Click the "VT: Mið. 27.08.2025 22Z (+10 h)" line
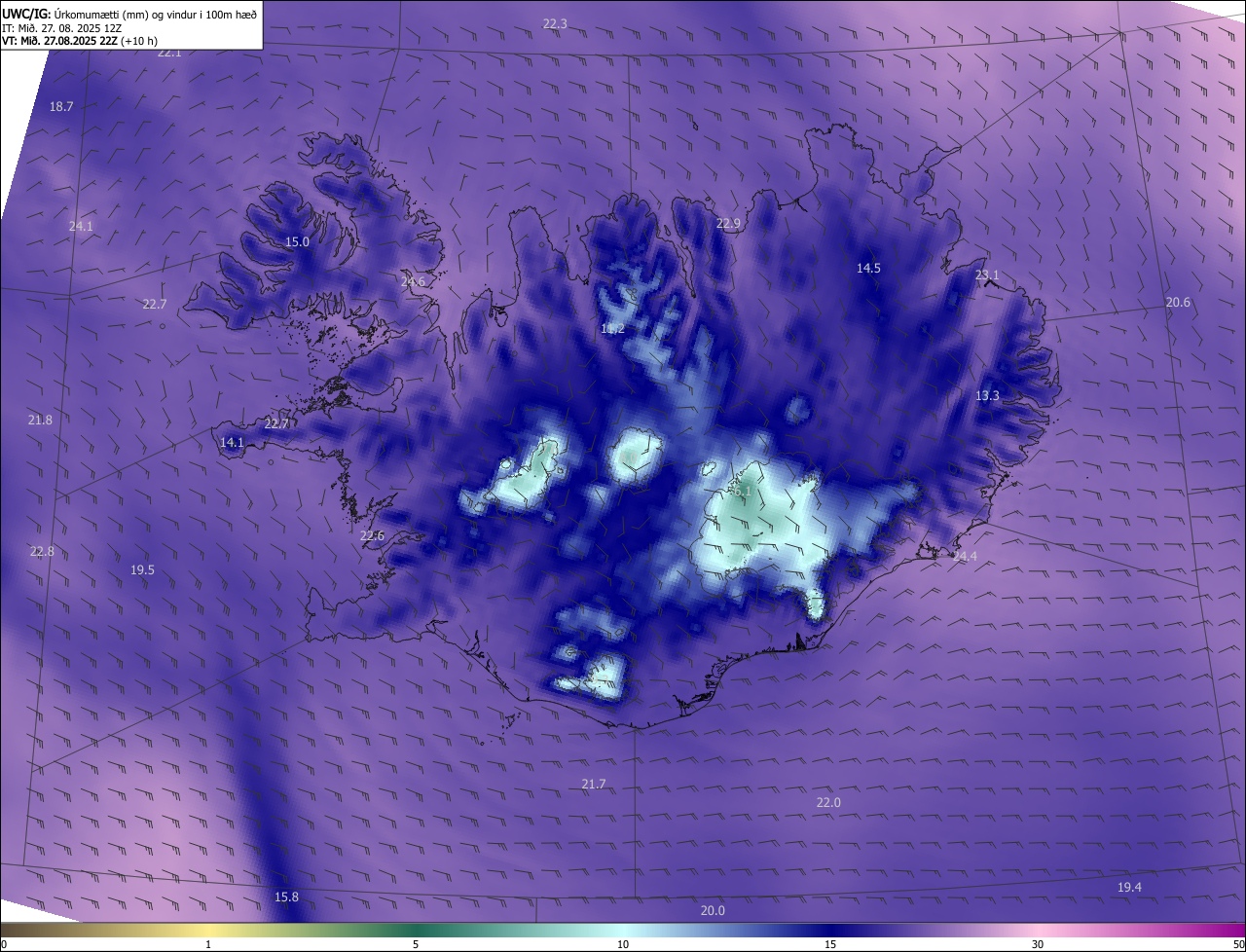The image size is (1246, 952). pyautogui.click(x=80, y=41)
